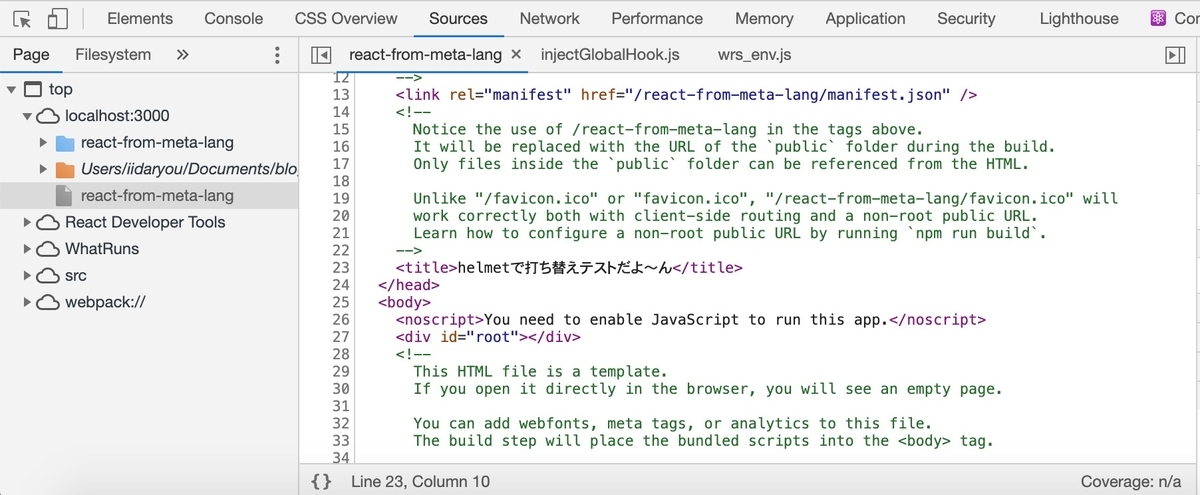Select the webpack:// tree label
Image resolution: width=1200 pixels, height=495 pixels.
tap(106, 302)
